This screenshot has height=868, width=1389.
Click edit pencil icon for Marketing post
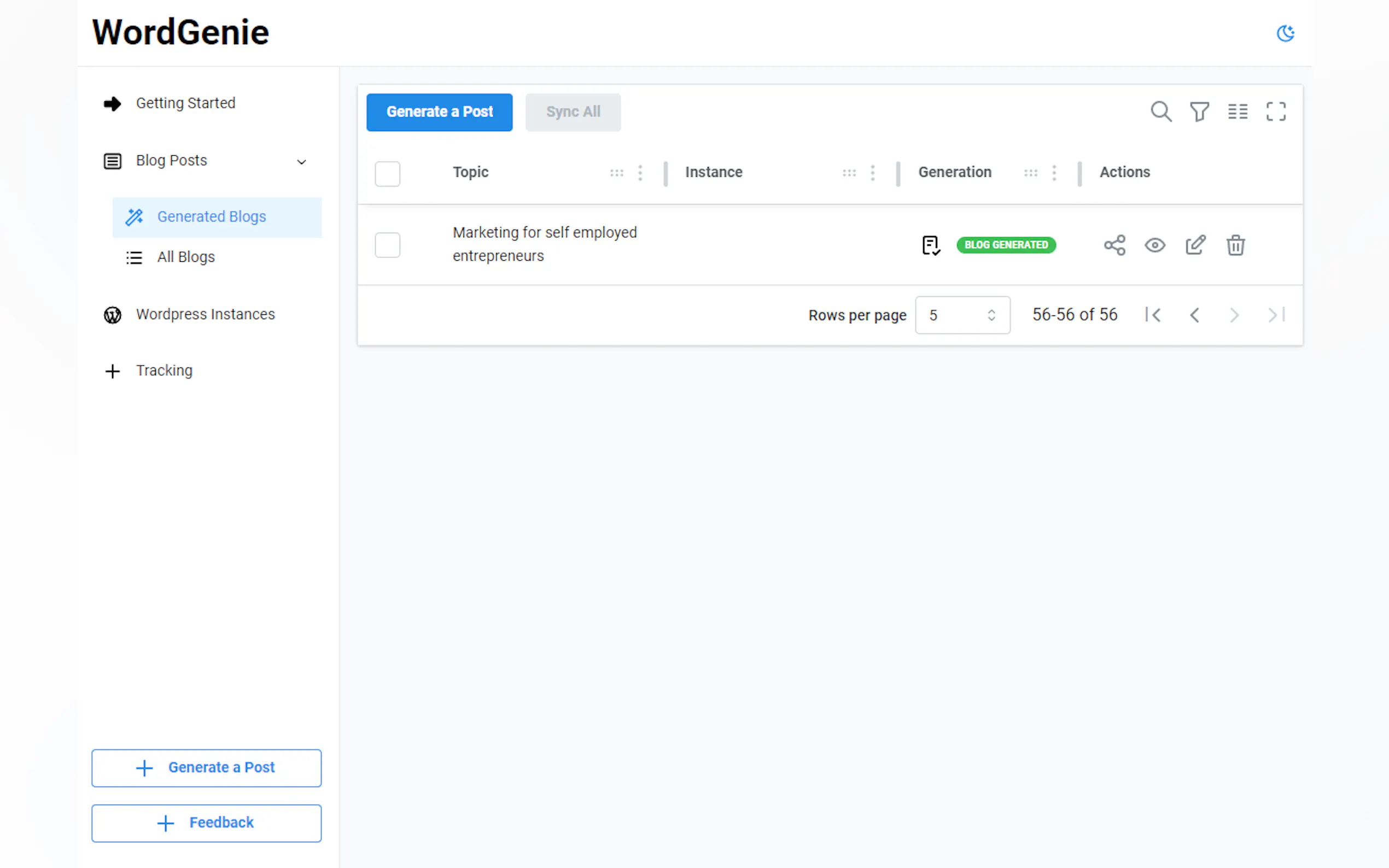click(x=1195, y=245)
